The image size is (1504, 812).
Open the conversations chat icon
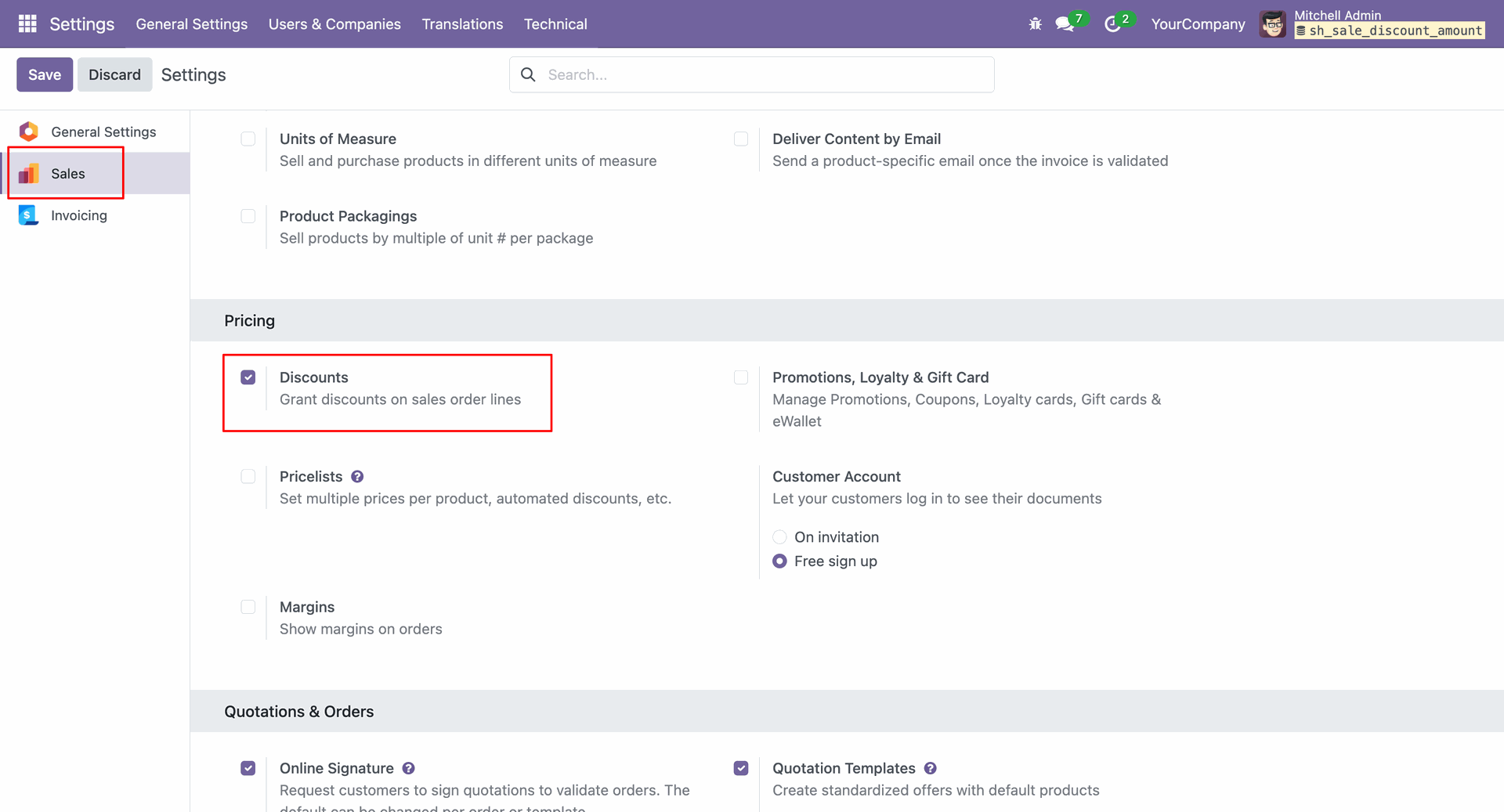pyautogui.click(x=1064, y=24)
